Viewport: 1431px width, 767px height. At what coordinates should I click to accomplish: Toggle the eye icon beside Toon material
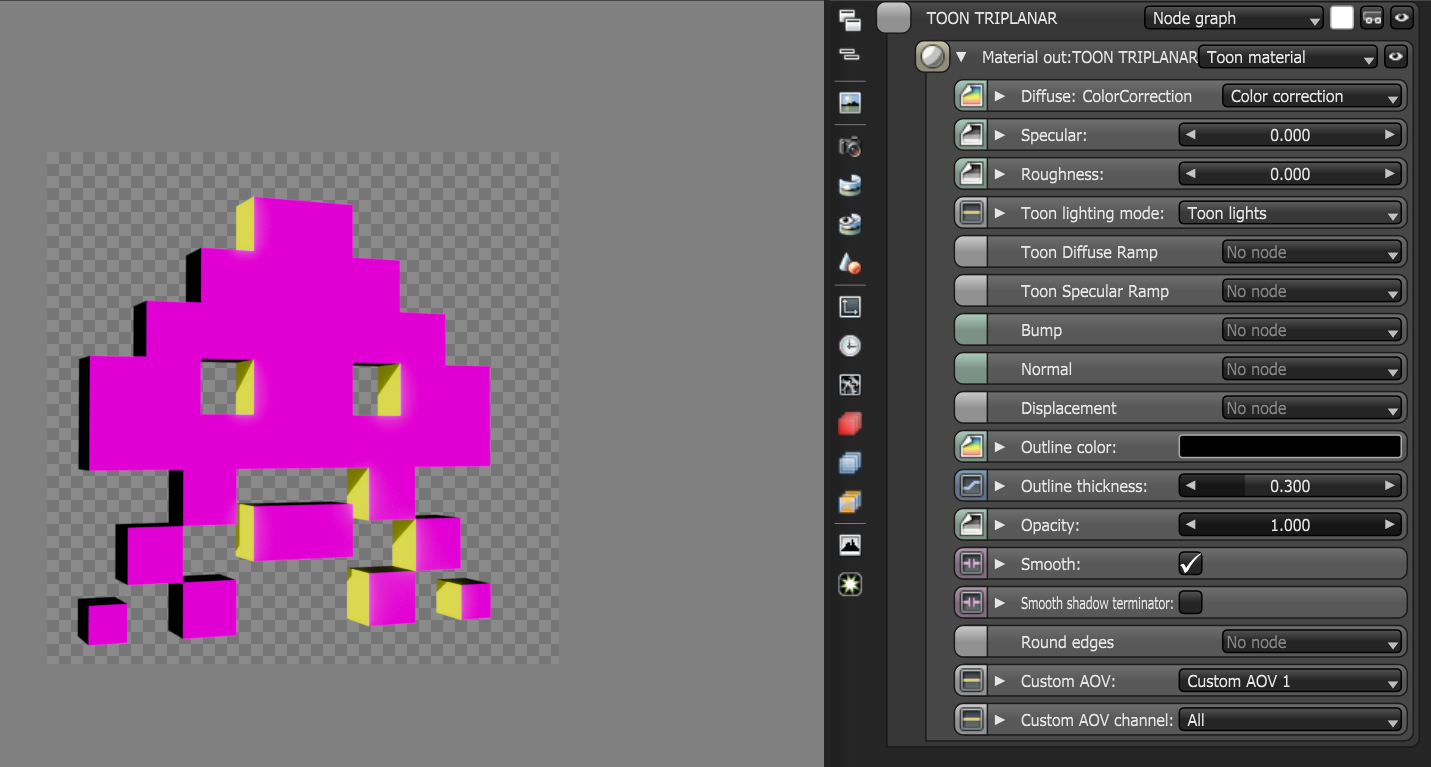click(1395, 57)
